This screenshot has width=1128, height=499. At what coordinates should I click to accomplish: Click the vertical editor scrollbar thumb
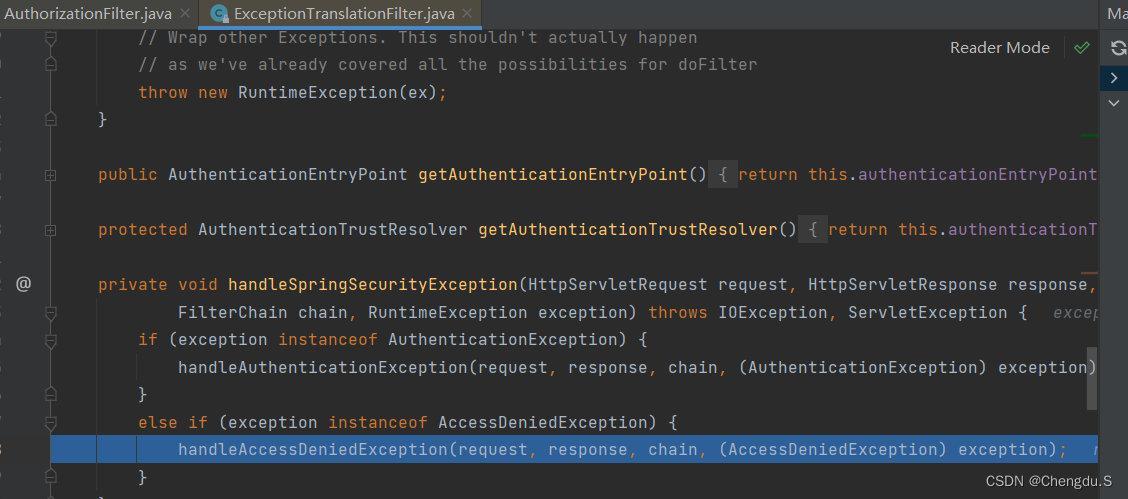1092,378
